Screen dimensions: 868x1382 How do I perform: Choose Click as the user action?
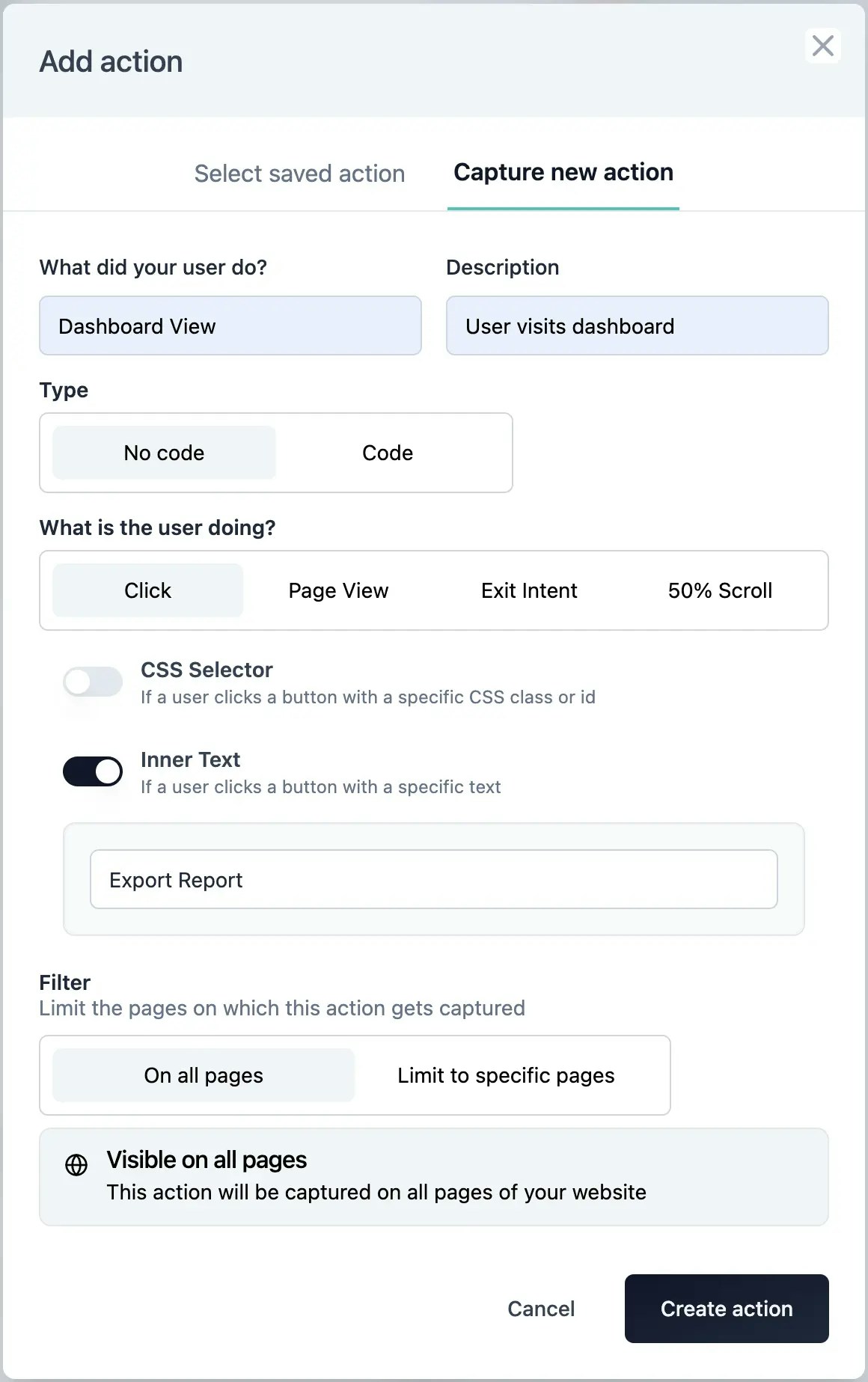147,590
